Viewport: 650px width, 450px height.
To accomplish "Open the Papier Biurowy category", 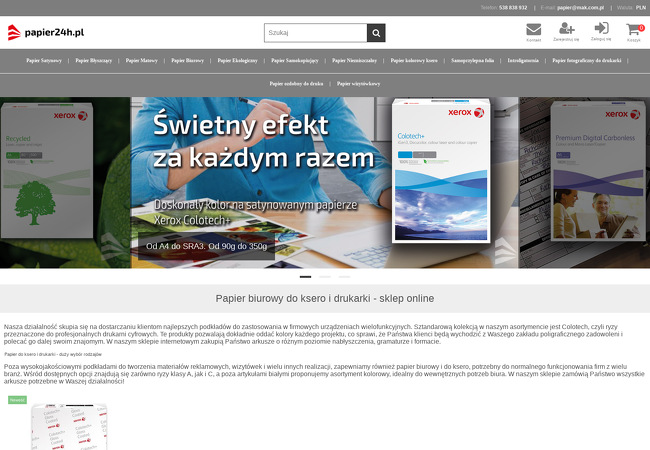I will point(187,60).
